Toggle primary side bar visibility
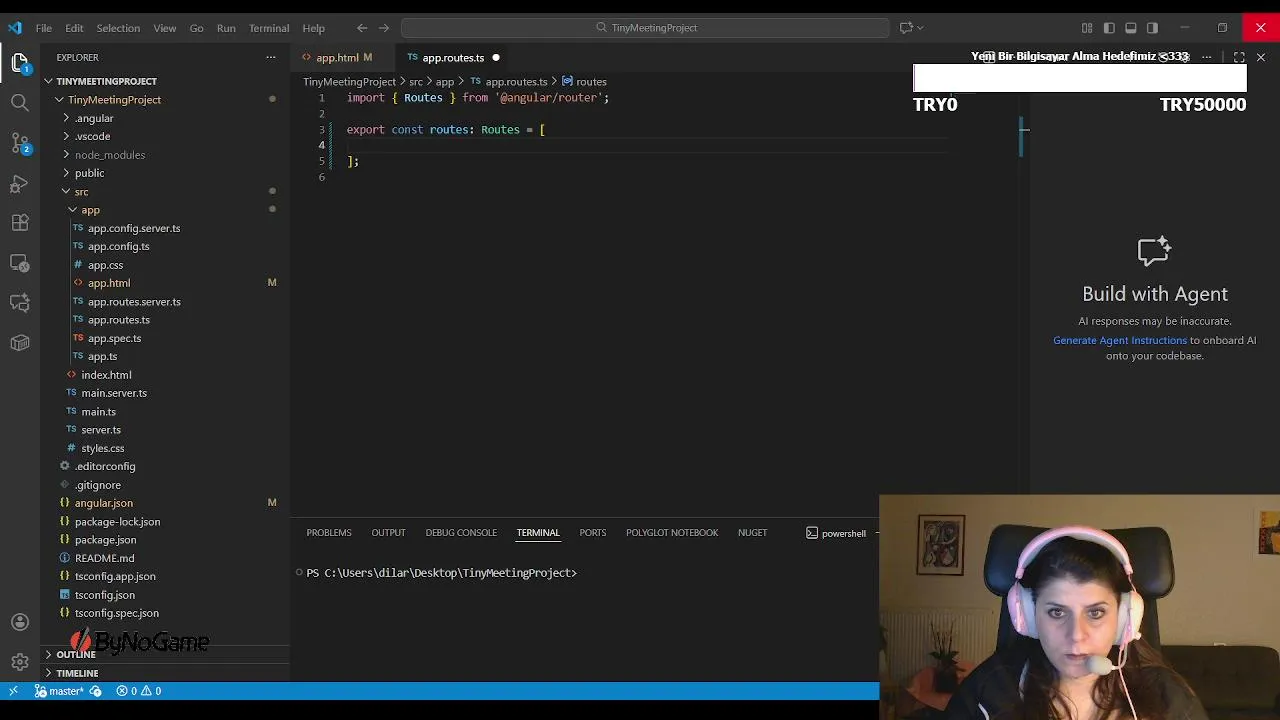The width and height of the screenshot is (1280, 720). pos(1109,28)
